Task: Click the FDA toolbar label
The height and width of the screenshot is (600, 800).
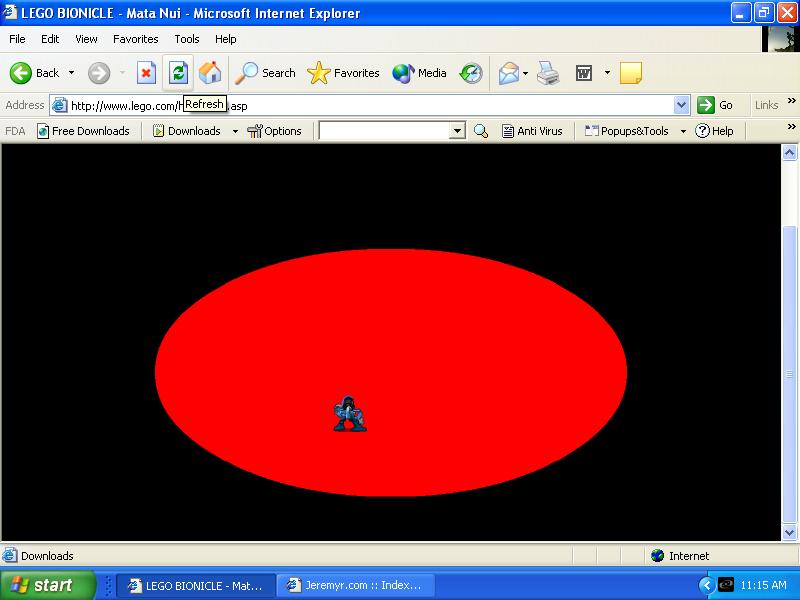Action: 15,131
